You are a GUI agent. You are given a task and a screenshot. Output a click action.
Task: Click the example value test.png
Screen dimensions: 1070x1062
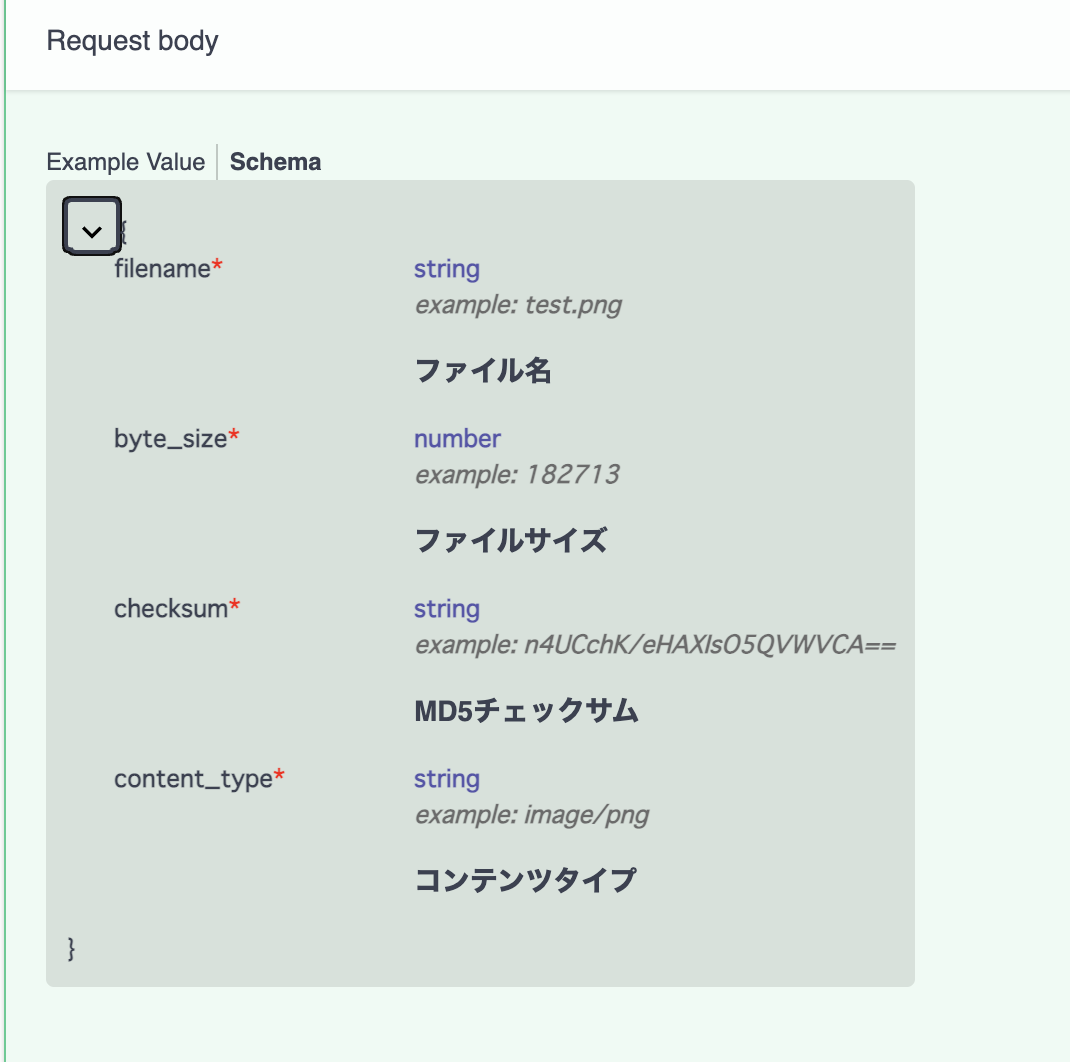click(517, 305)
